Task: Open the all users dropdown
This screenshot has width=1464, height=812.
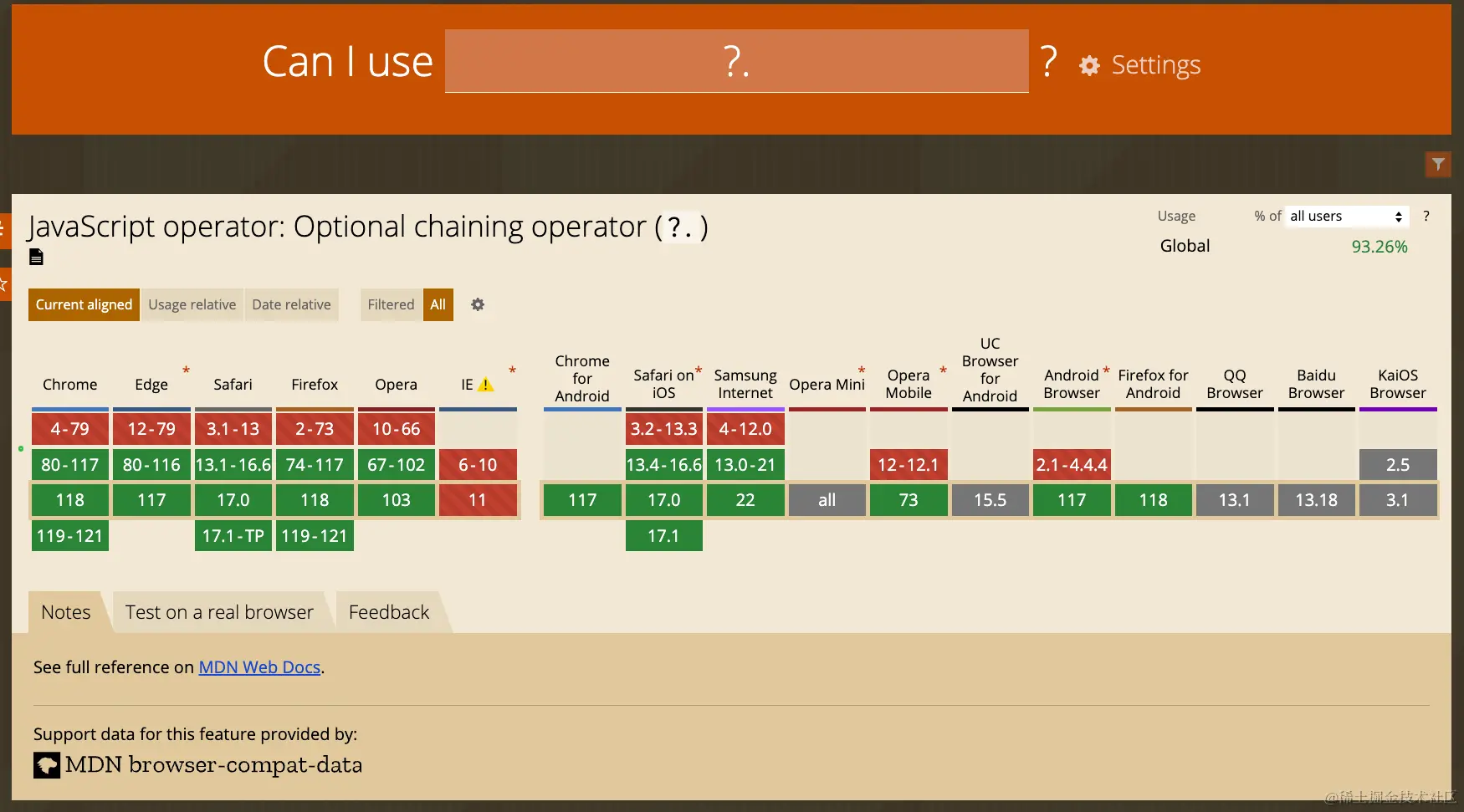Action: pyautogui.click(x=1347, y=216)
